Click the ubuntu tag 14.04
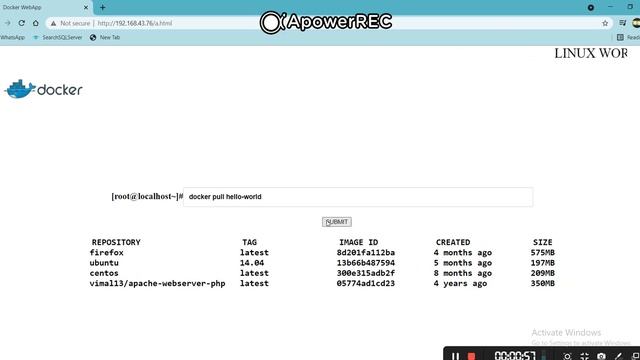Screen dimensions: 640x360 [x=252, y=263]
